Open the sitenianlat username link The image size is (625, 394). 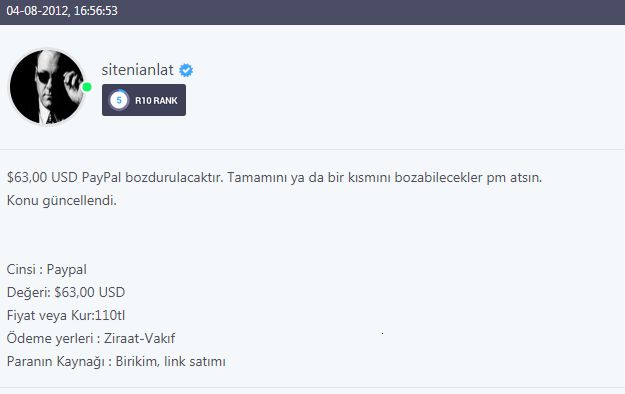click(x=138, y=70)
